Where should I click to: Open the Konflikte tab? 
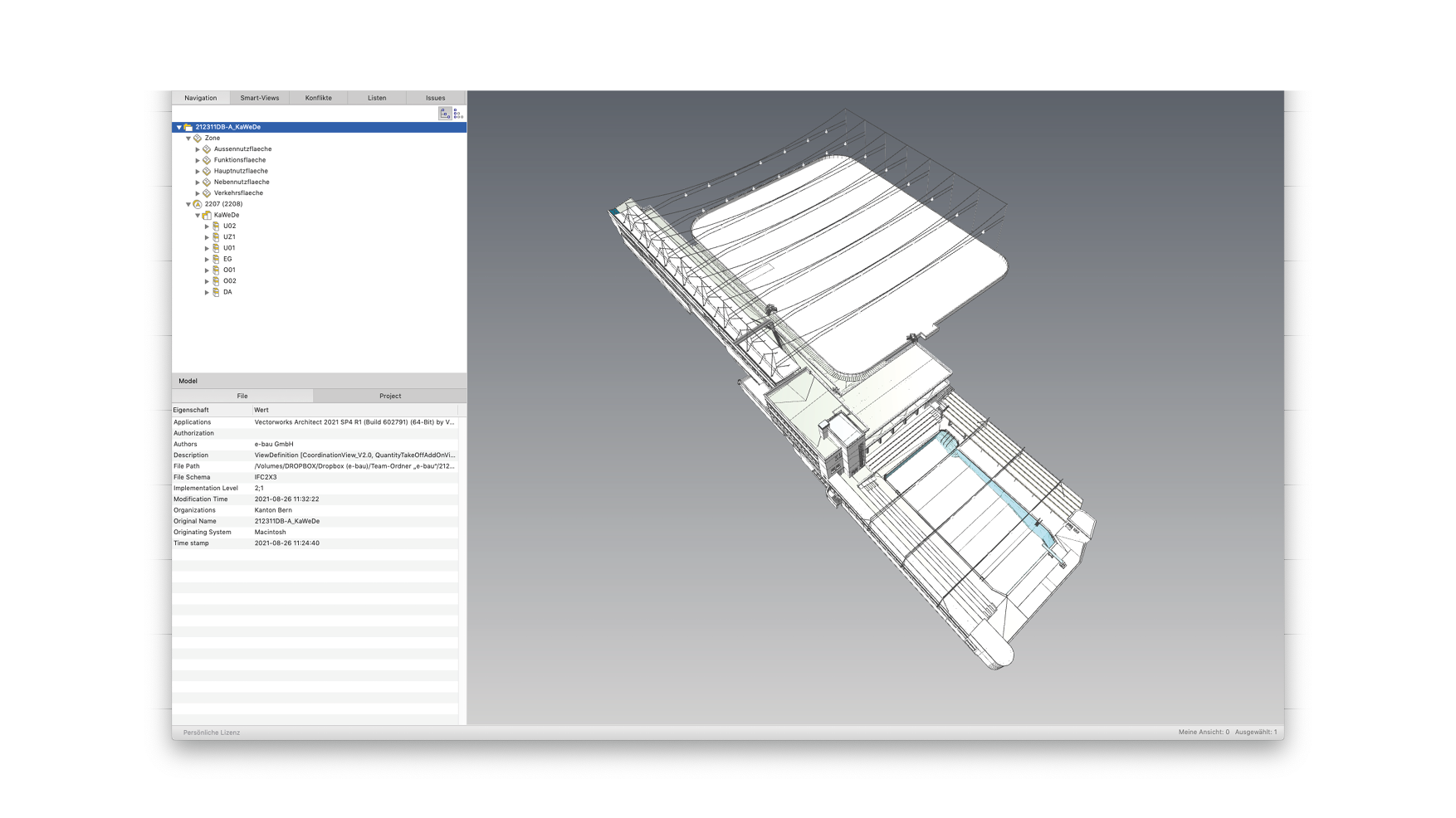(319, 98)
